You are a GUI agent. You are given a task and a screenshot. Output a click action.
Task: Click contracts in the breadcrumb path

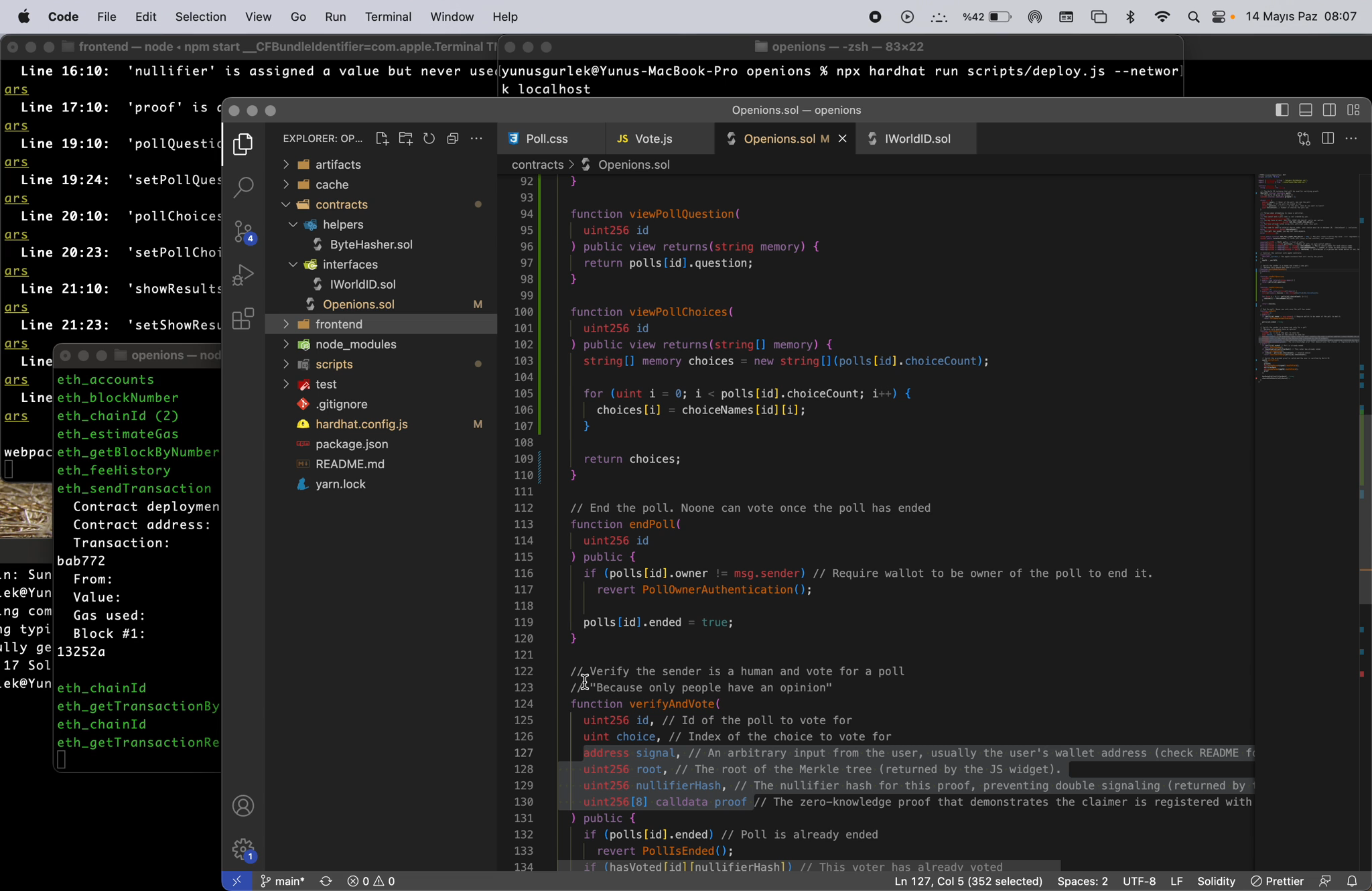[537, 165]
